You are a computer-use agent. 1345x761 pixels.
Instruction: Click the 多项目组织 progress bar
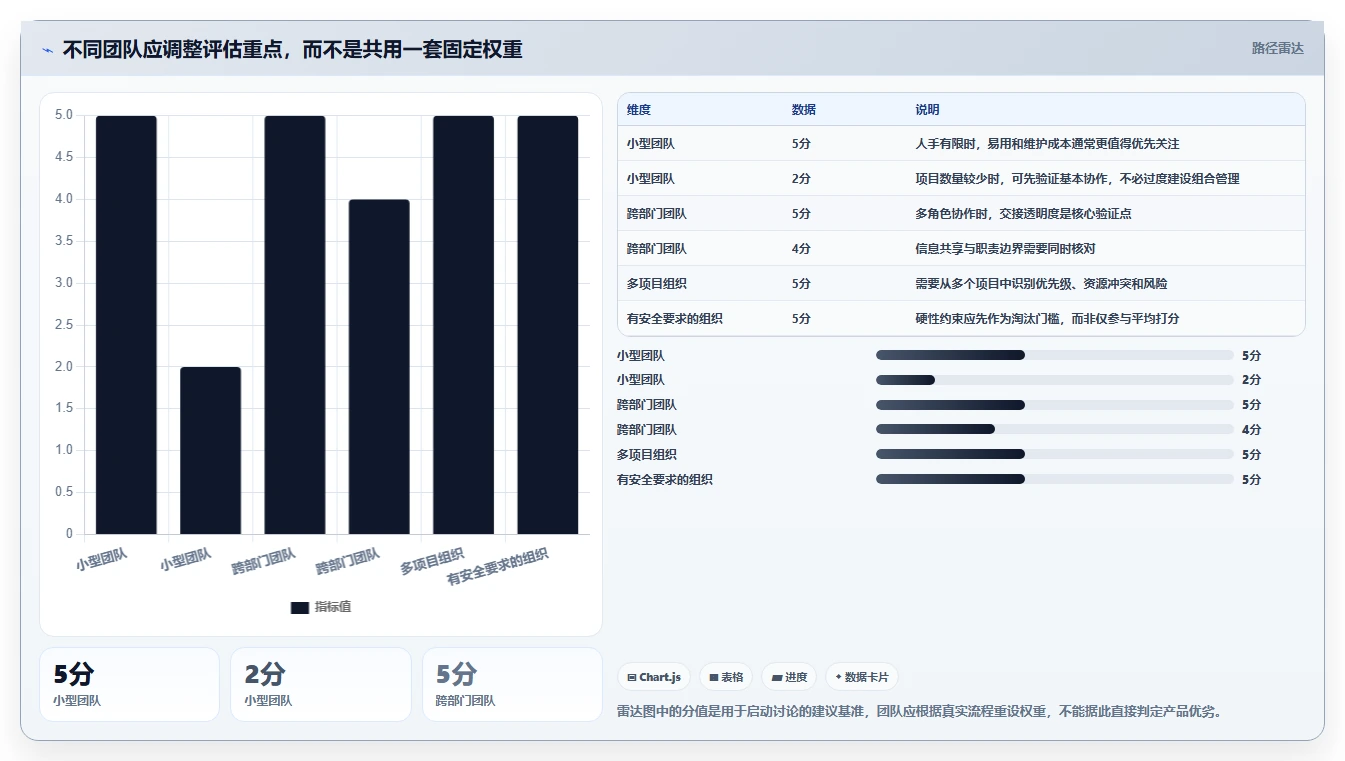[1055, 454]
